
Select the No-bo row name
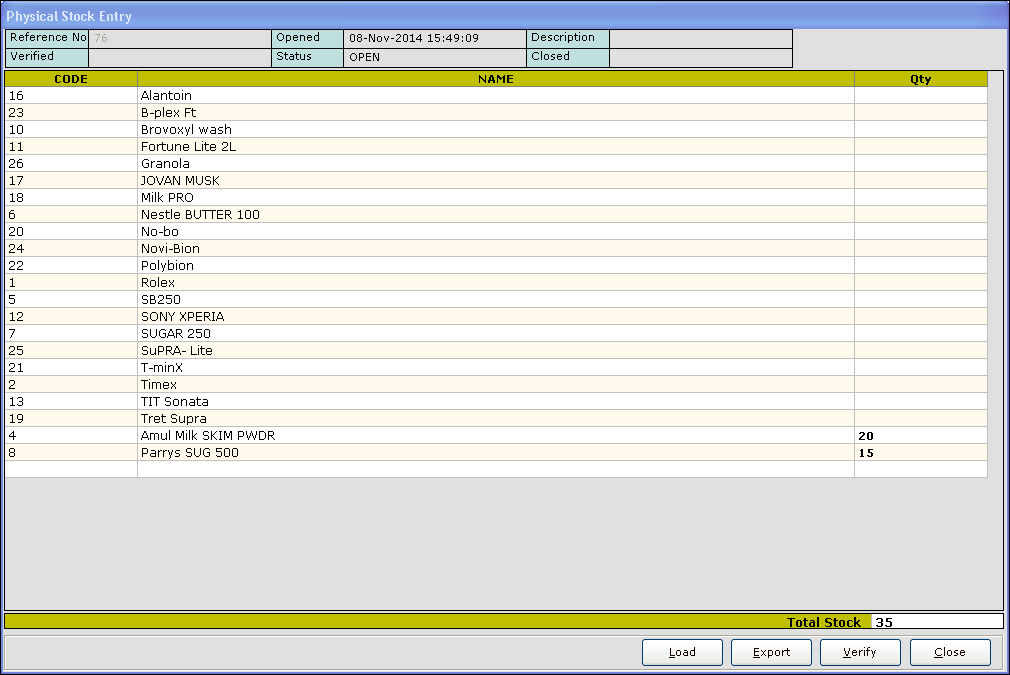[x=160, y=231]
